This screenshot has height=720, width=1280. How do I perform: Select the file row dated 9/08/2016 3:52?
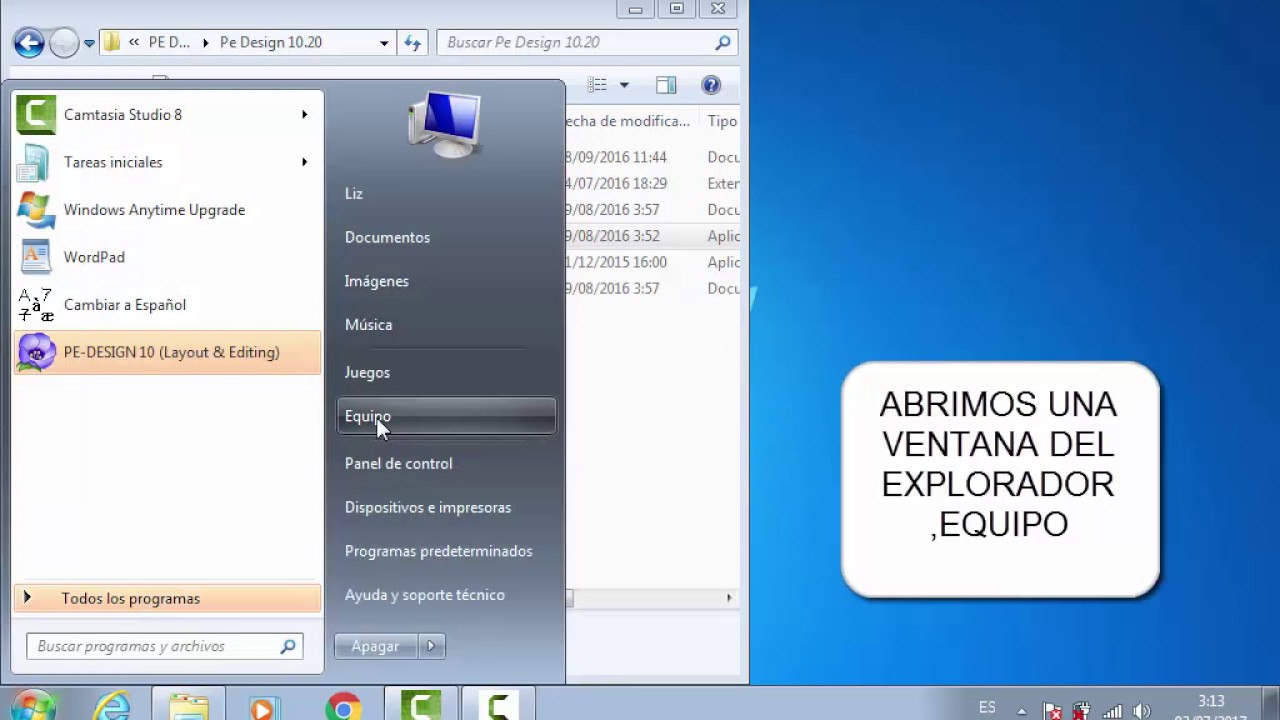pos(653,236)
